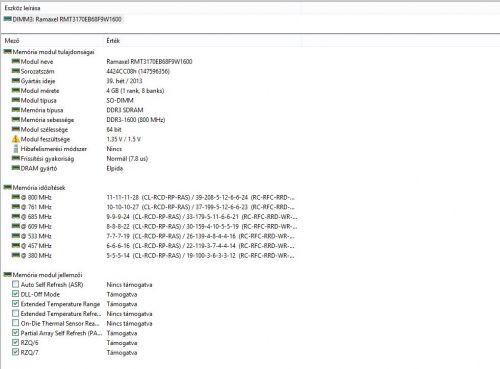500x369 pixels.
Task: Toggle the Extended Temperature Range checkbox
Action: click(15, 303)
